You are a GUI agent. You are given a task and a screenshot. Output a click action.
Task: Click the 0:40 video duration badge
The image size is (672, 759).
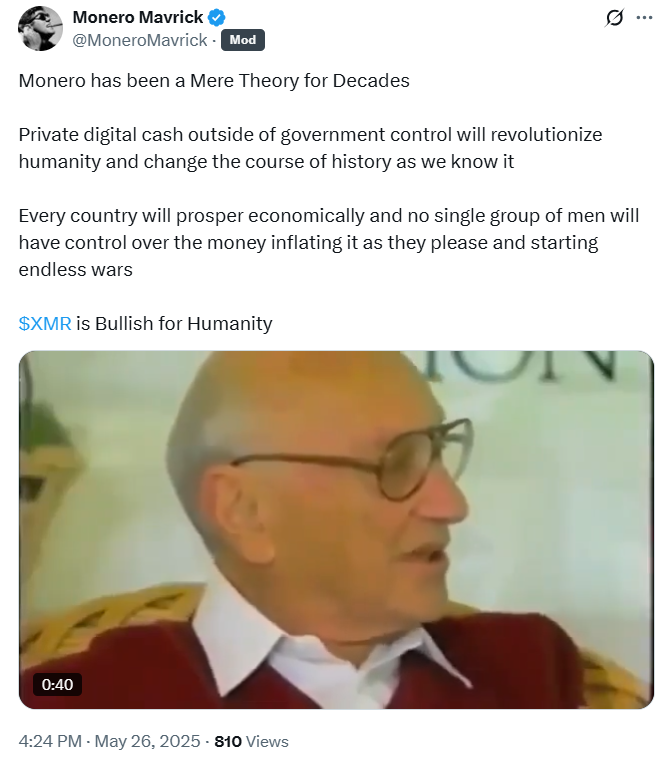point(57,684)
